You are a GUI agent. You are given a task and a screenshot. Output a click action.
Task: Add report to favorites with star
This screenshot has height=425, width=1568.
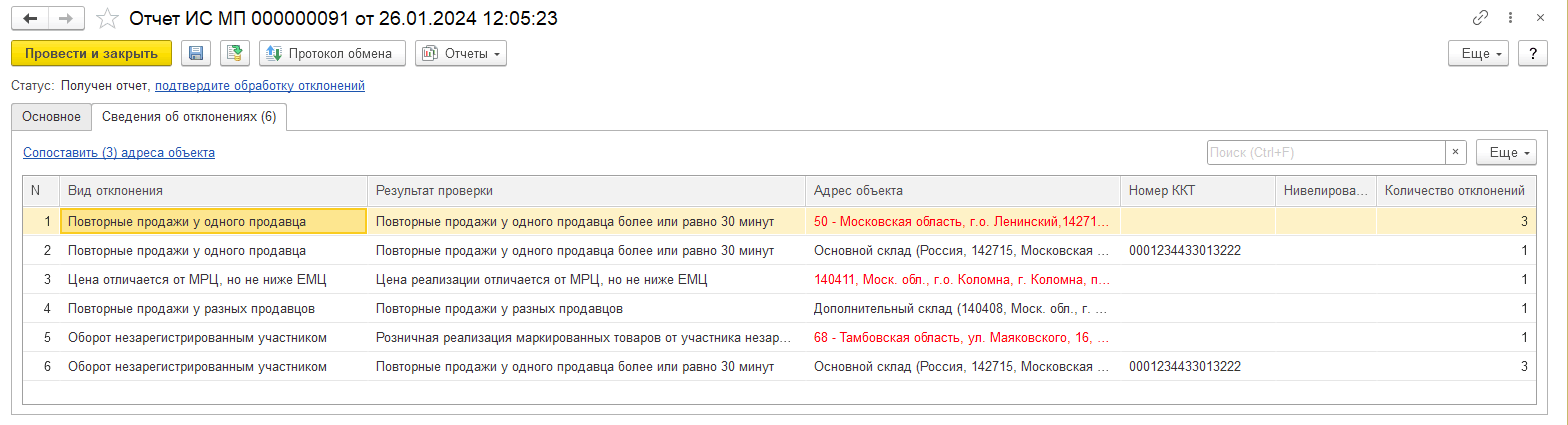[x=109, y=19]
